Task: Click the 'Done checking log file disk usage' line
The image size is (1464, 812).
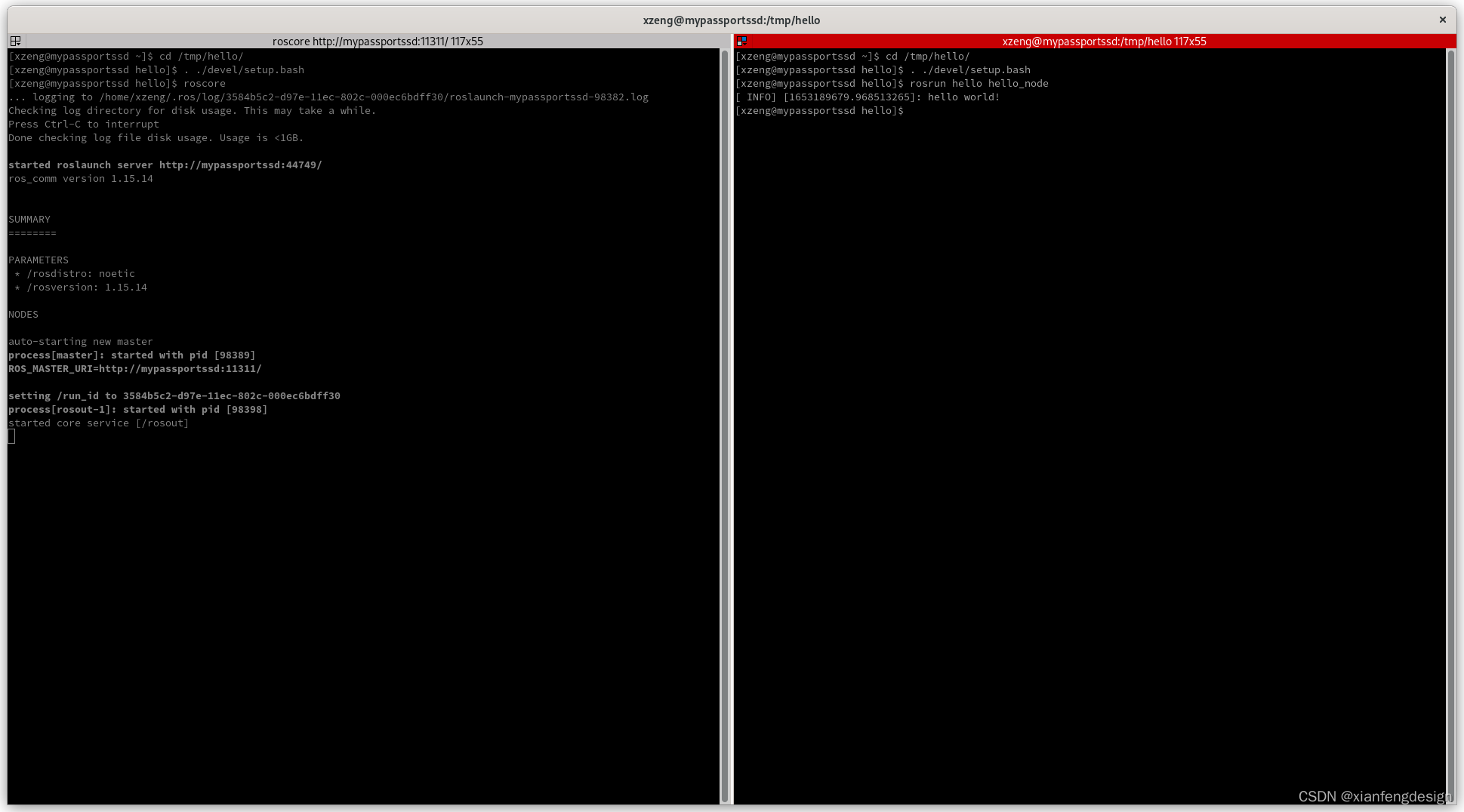Action: pos(156,138)
